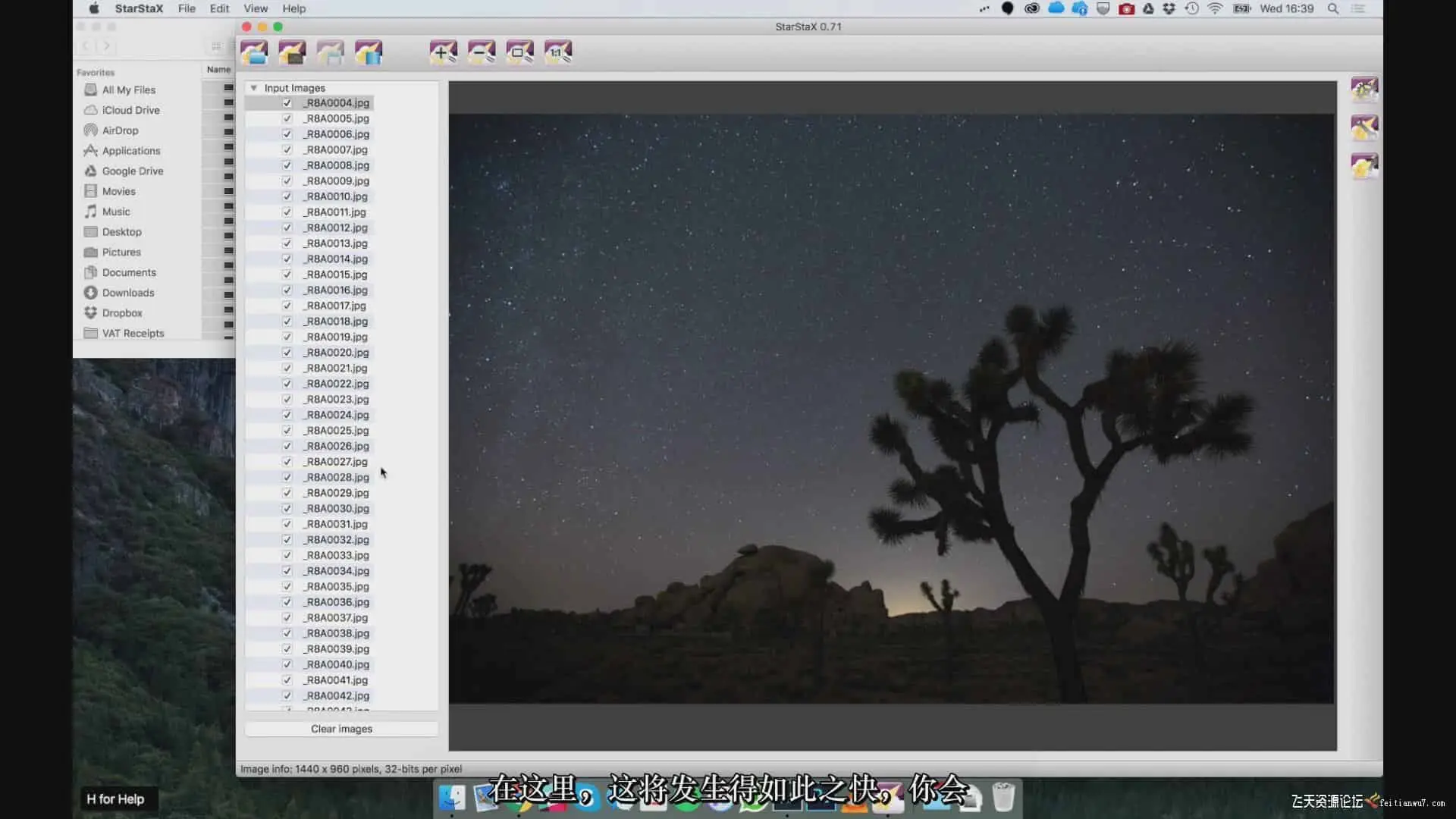This screenshot has height=819, width=1456.
Task: Open Downloads in Finder sidebar
Action: 127,293
